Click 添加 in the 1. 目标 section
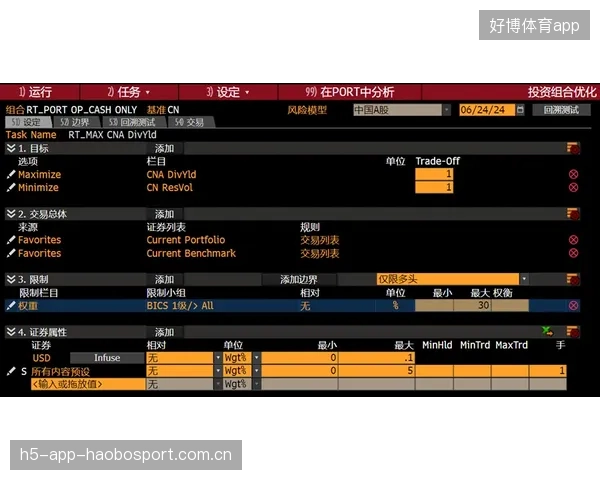The height and width of the screenshot is (480, 600). coord(165,148)
